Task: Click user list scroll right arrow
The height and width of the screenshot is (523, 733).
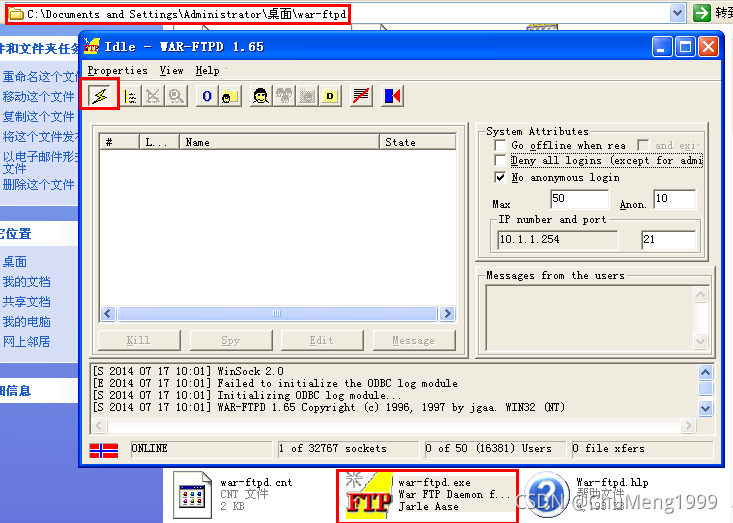Action: pyautogui.click(x=447, y=313)
